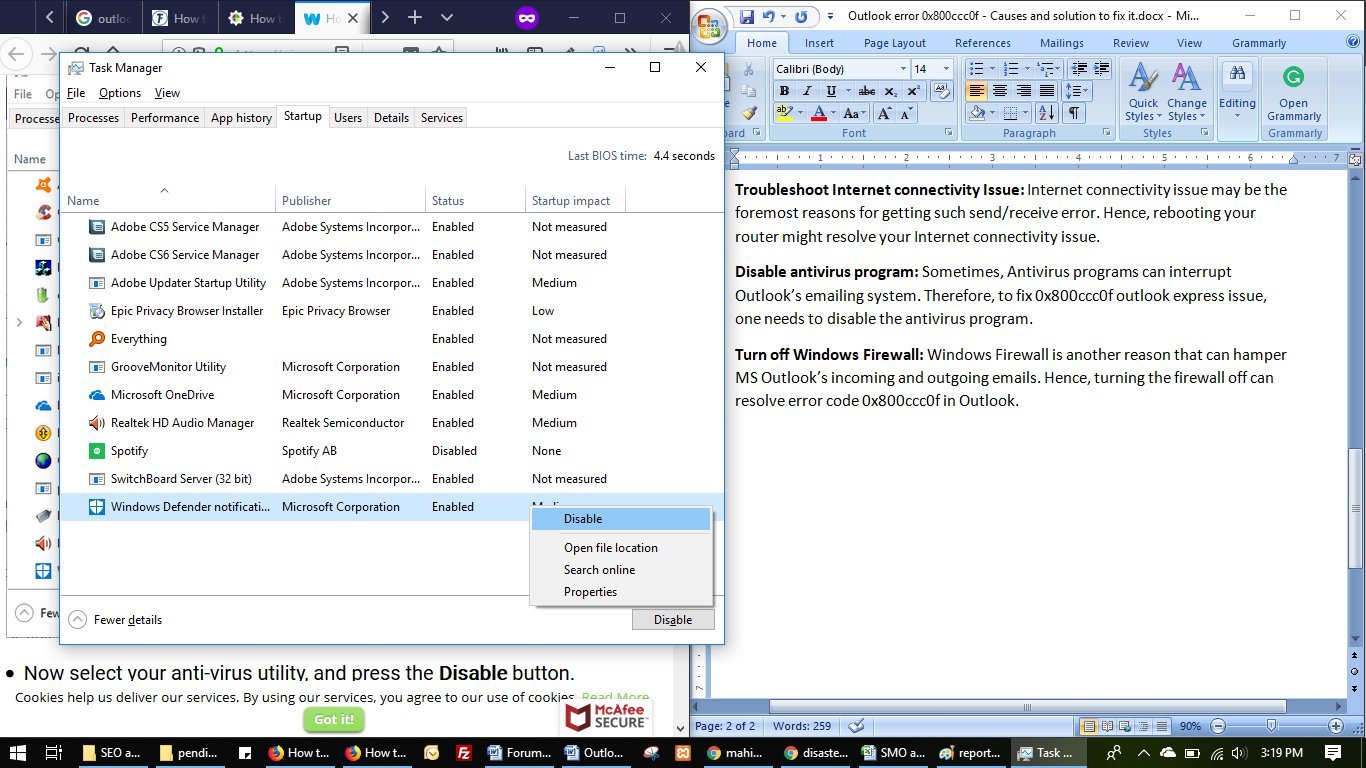Click the Disable button in Task Manager
The width and height of the screenshot is (1366, 768).
point(673,620)
